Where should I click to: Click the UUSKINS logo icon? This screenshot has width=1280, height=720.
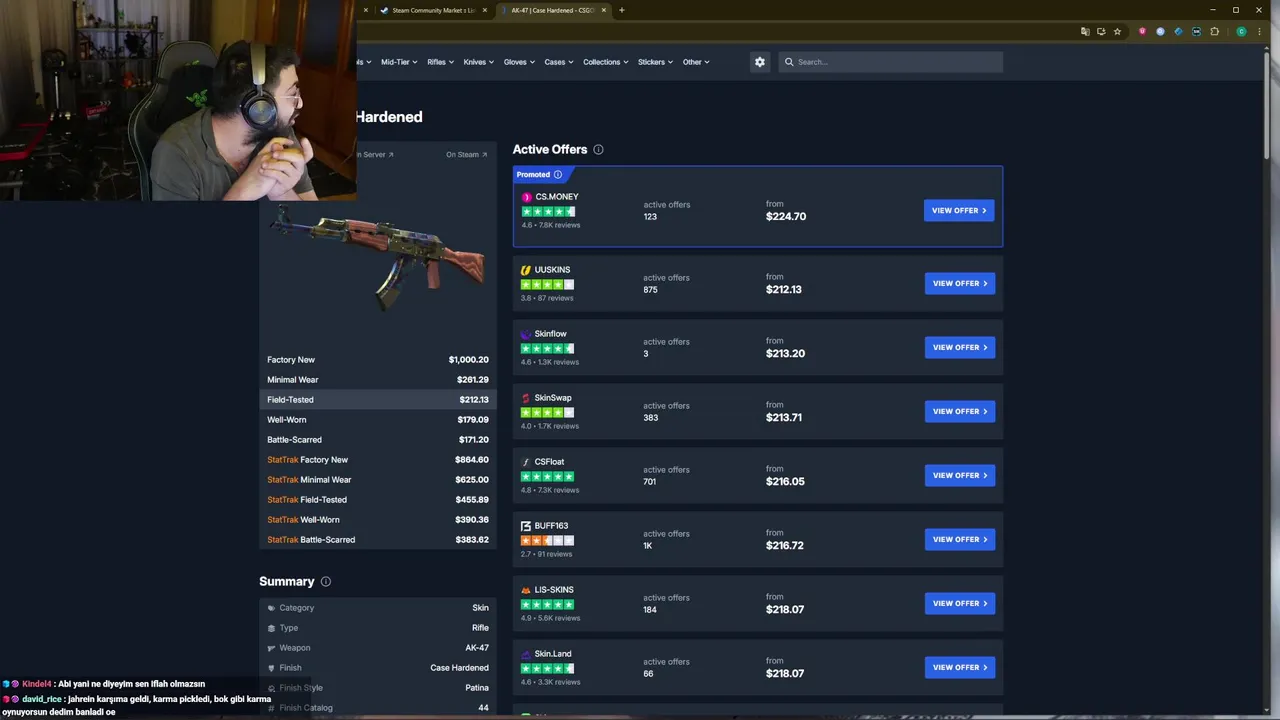click(526, 270)
